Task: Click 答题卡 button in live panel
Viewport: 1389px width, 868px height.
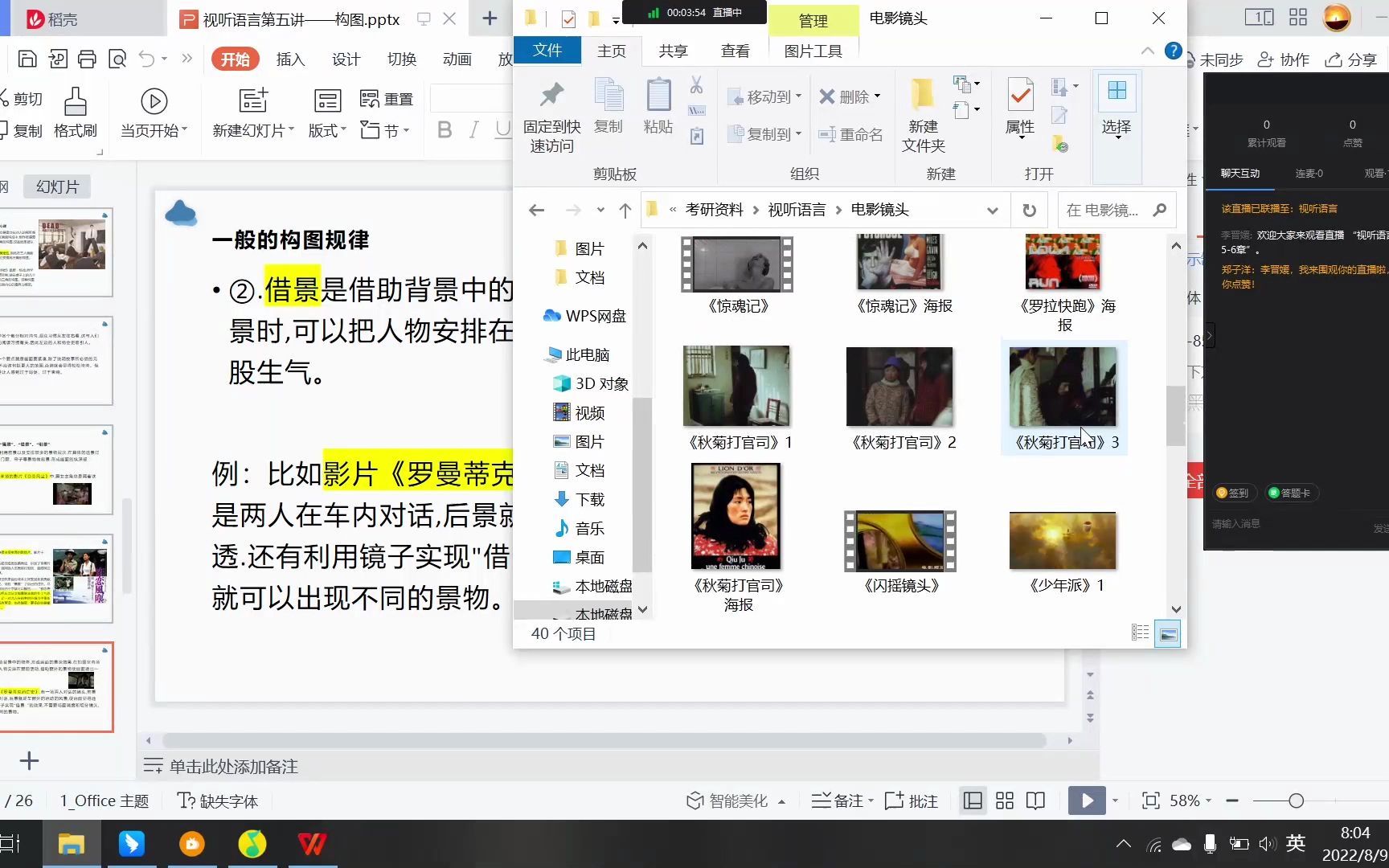Action: click(1290, 493)
